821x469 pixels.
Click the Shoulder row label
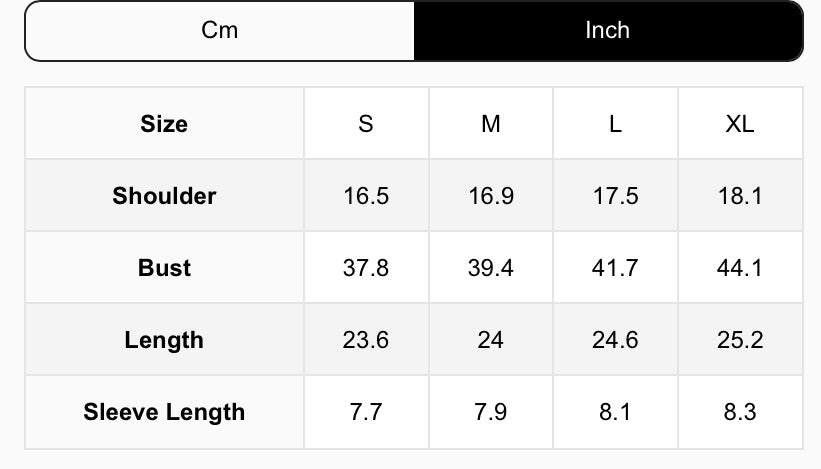click(164, 196)
